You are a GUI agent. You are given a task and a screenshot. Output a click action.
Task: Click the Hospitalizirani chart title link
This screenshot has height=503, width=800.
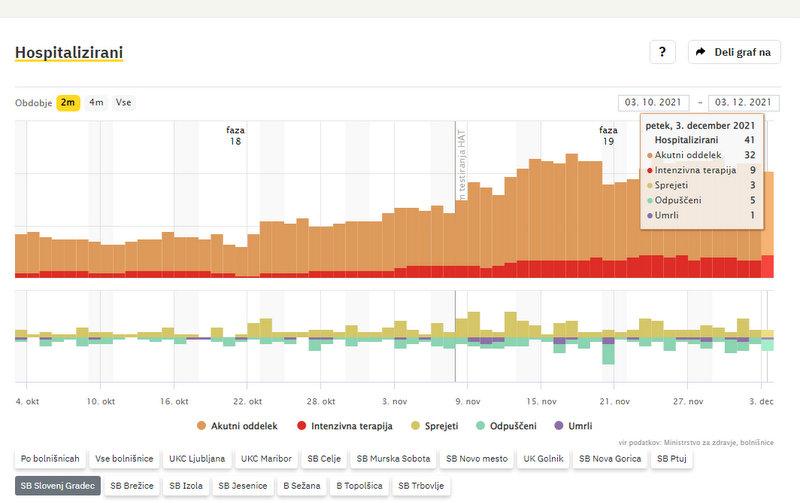point(69,52)
